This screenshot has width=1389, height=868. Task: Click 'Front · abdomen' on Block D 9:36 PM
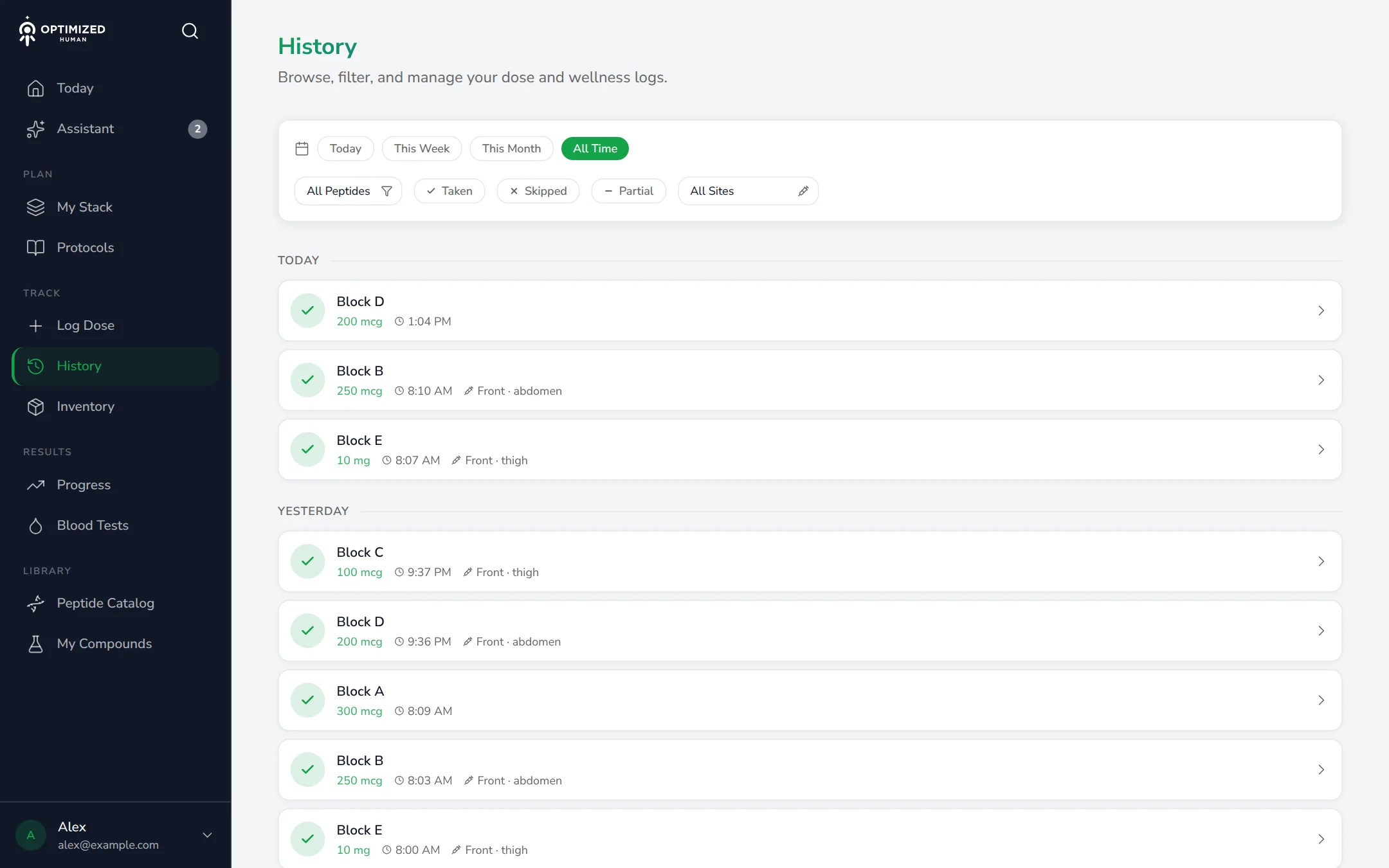coord(518,642)
